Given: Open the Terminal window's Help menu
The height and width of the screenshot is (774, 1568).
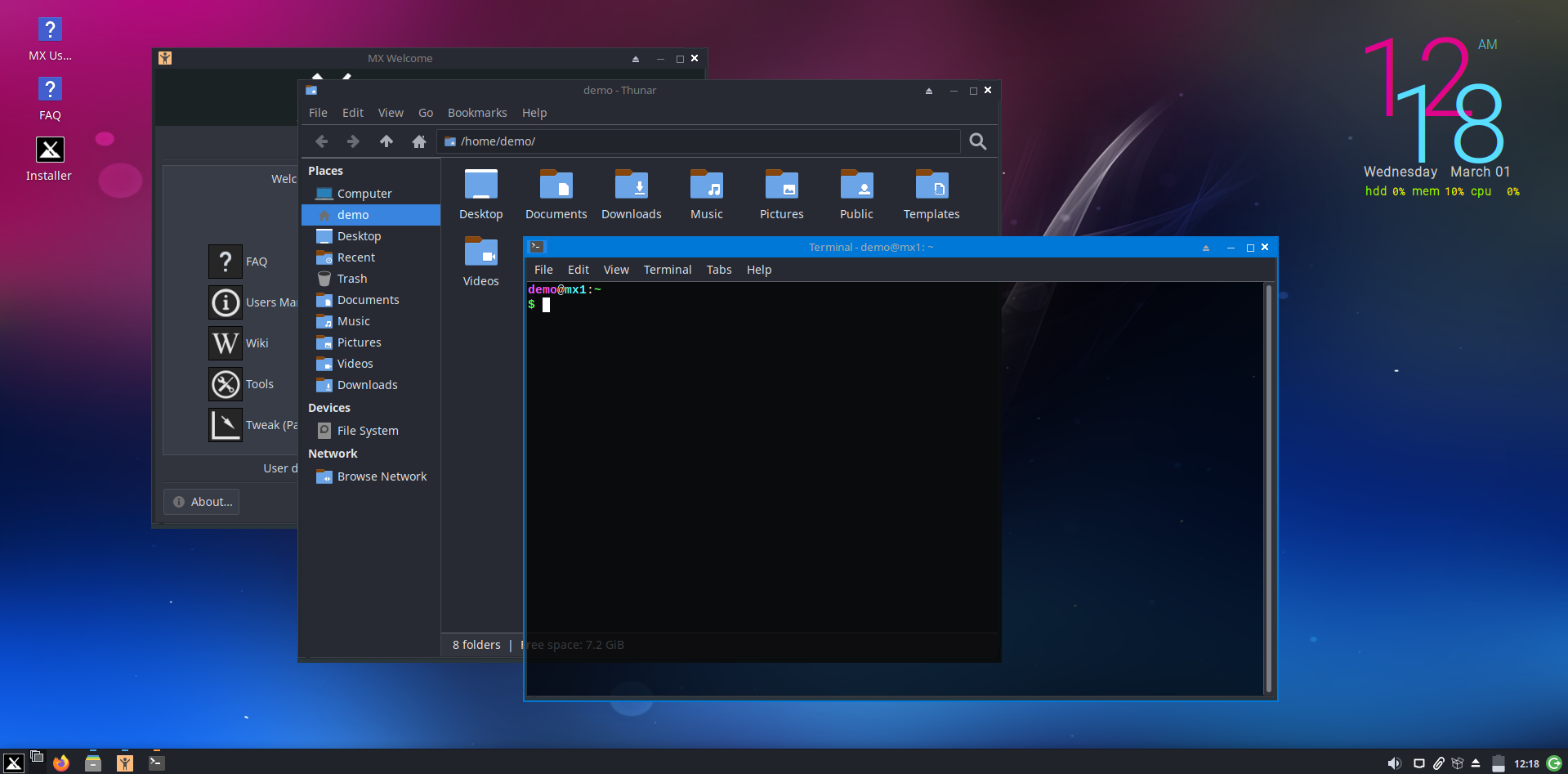Looking at the screenshot, I should (x=759, y=270).
